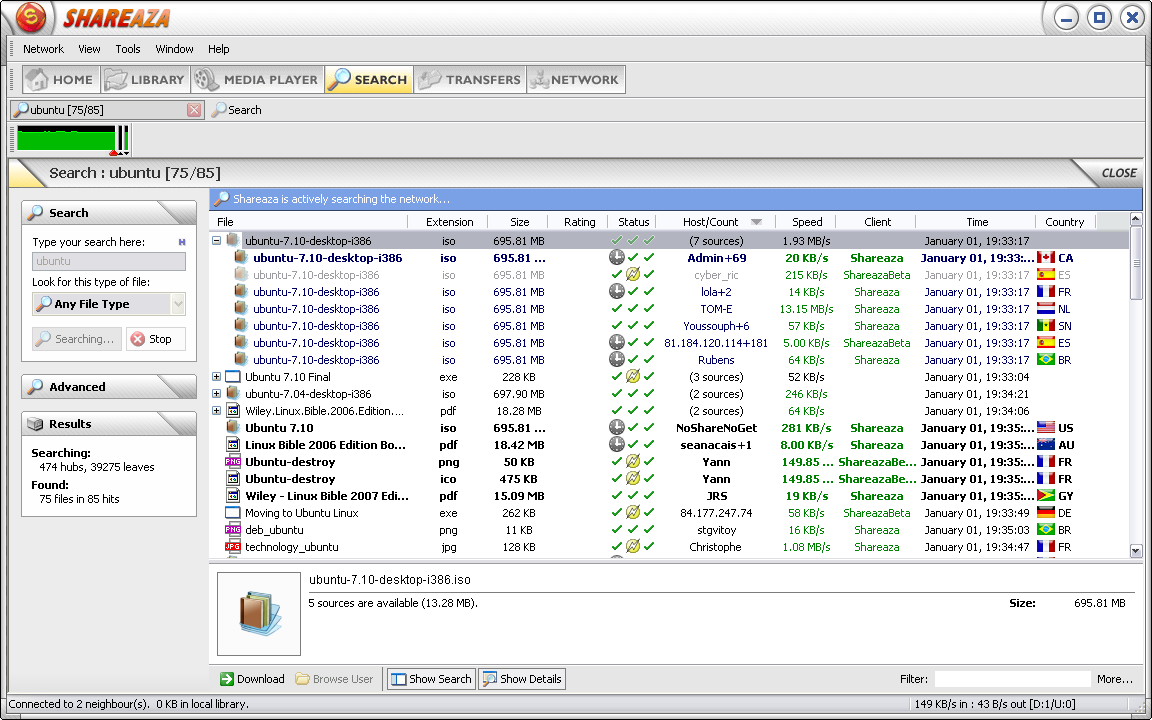Open the Tools menu
Viewport: 1152px width, 720px height.
point(128,49)
